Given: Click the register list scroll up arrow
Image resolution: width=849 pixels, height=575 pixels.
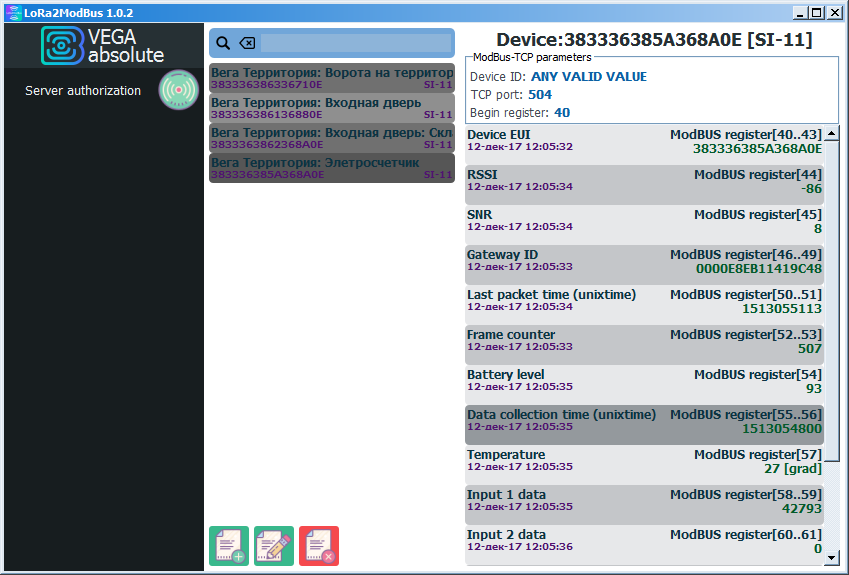Looking at the screenshot, I should click(833, 132).
